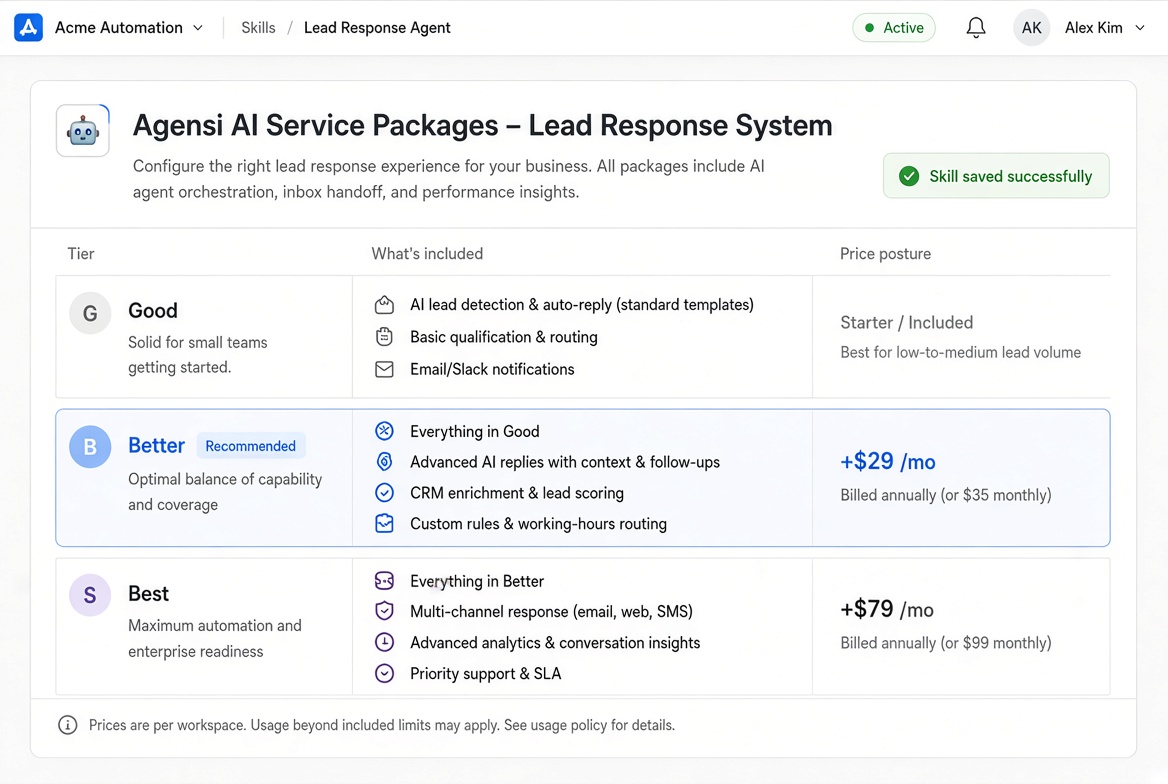This screenshot has height=784, width=1168.
Task: Click Custom rules & working-hours routing text
Action: point(539,524)
